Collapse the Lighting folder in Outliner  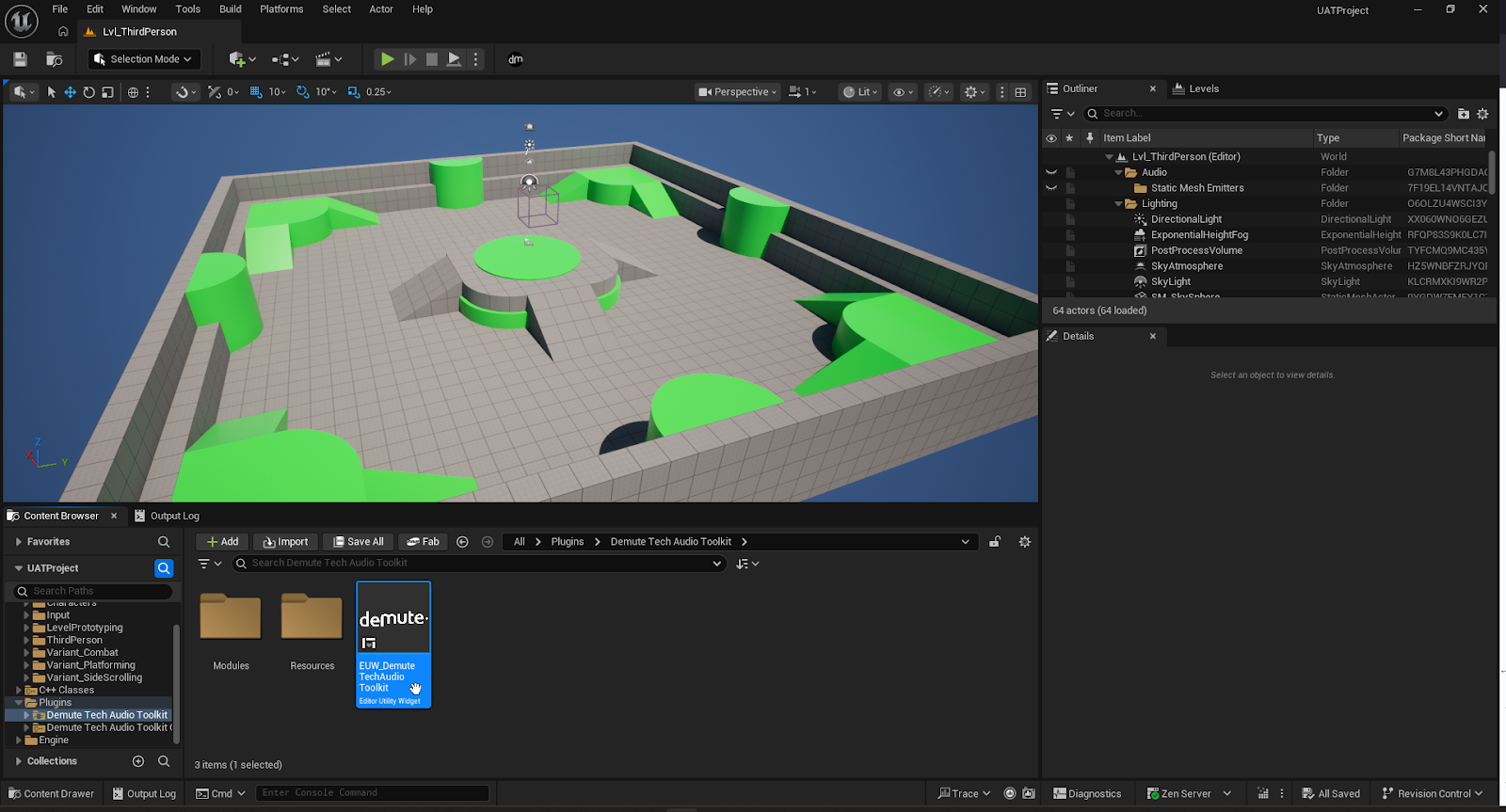point(1118,204)
